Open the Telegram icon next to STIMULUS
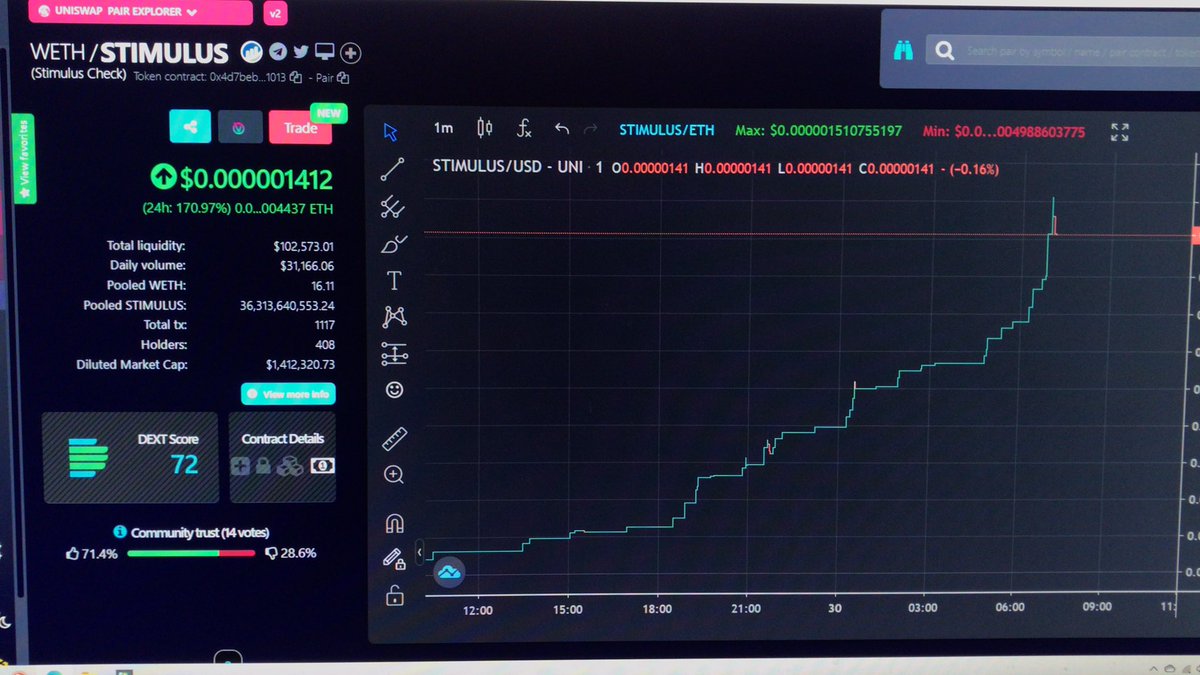 [x=279, y=52]
